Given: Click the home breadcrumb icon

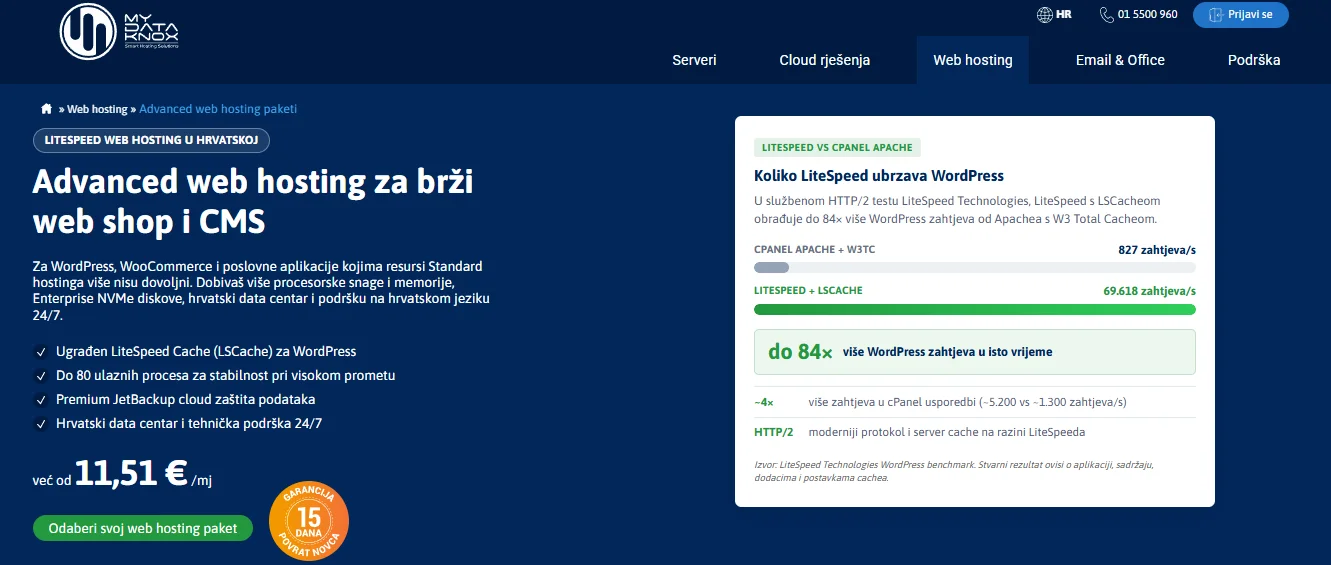Looking at the screenshot, I should tap(46, 109).
